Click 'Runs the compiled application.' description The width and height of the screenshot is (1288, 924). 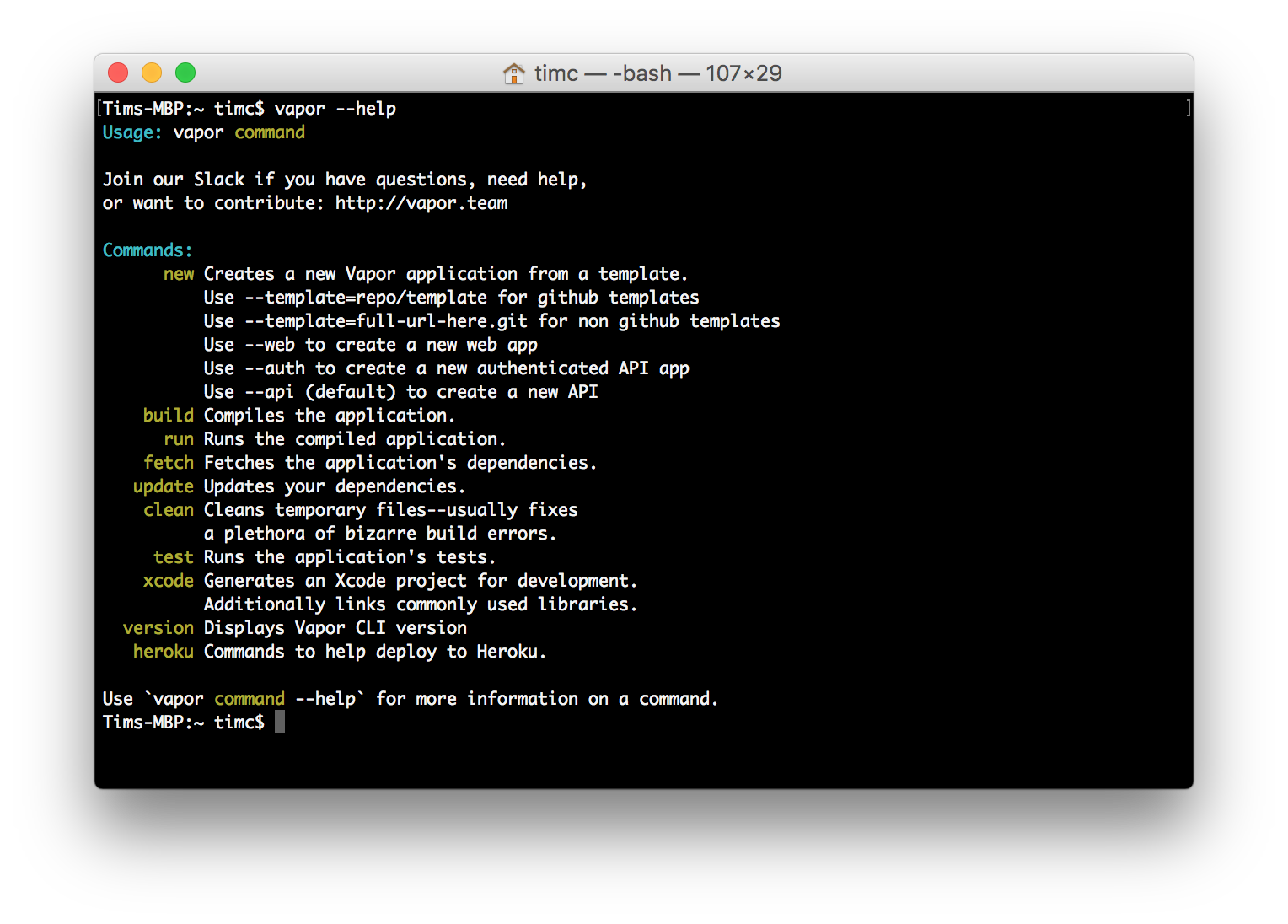click(355, 439)
